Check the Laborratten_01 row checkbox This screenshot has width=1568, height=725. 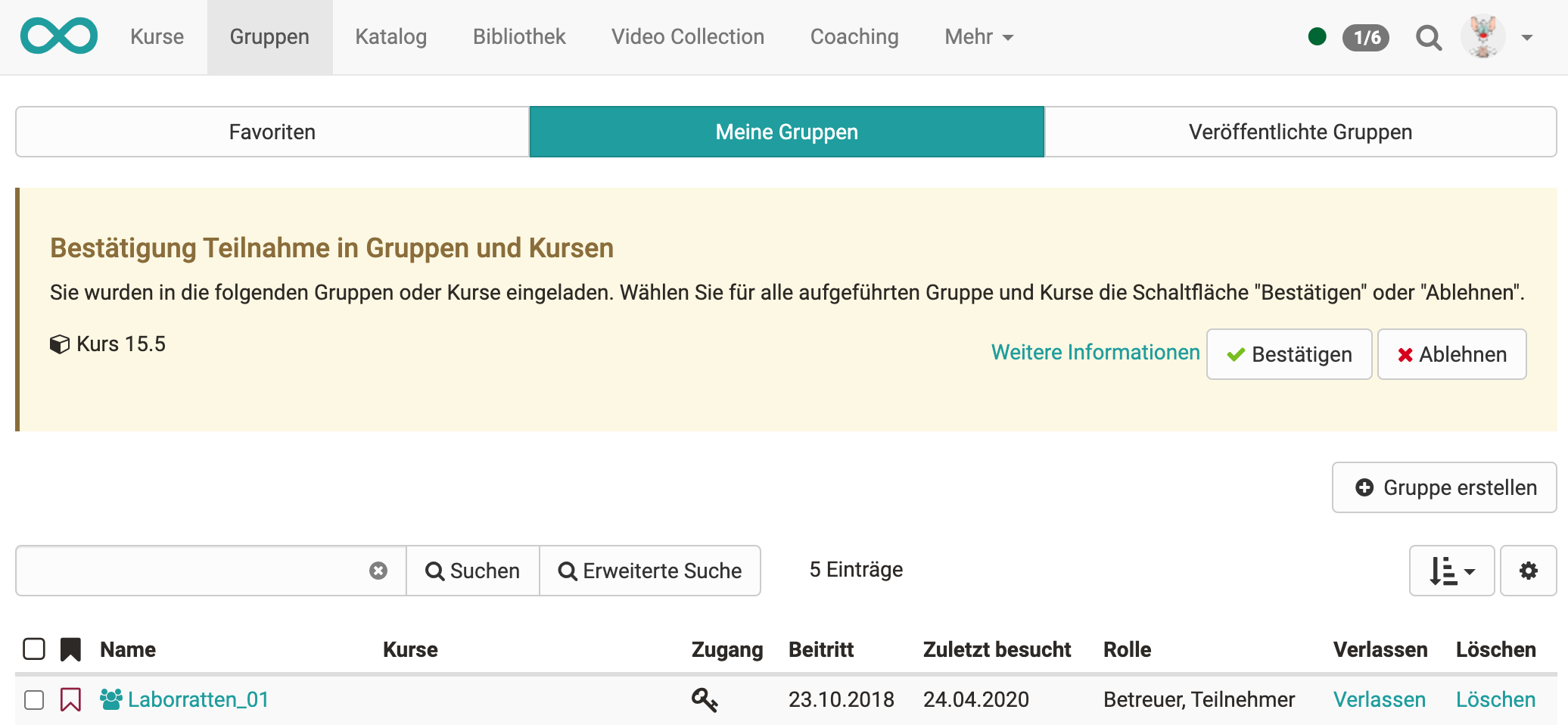tap(34, 700)
